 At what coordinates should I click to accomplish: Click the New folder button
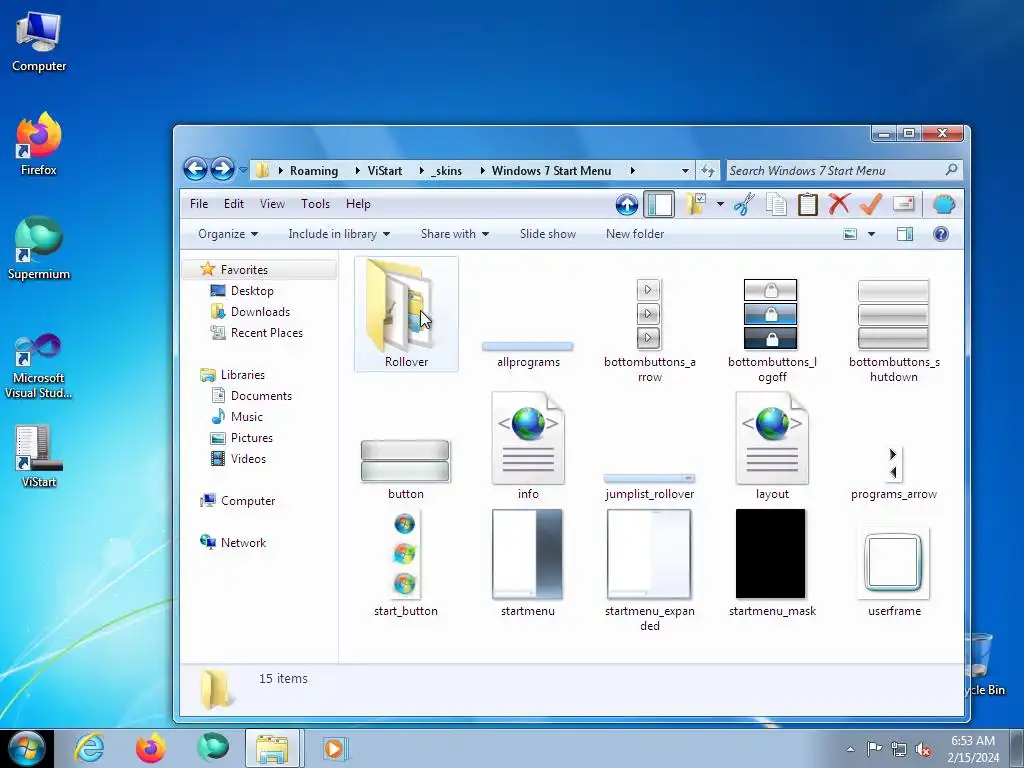tap(635, 234)
